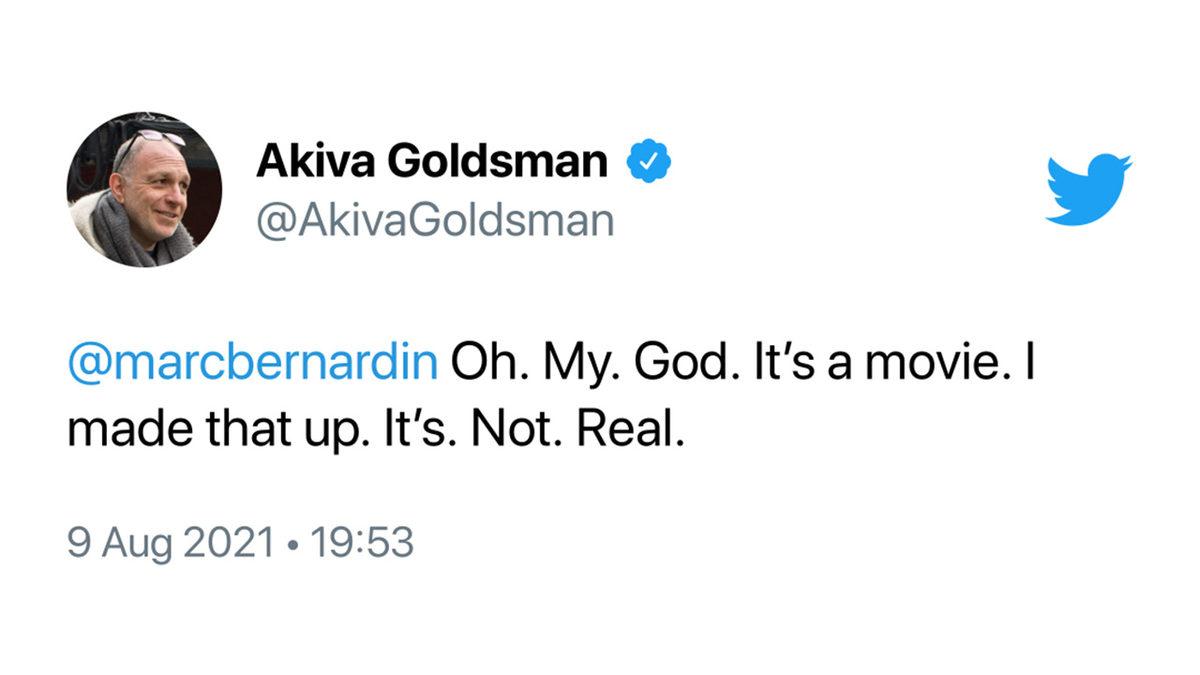
Task: Open Akiva Goldsman's round profile photo
Action: 130,190
